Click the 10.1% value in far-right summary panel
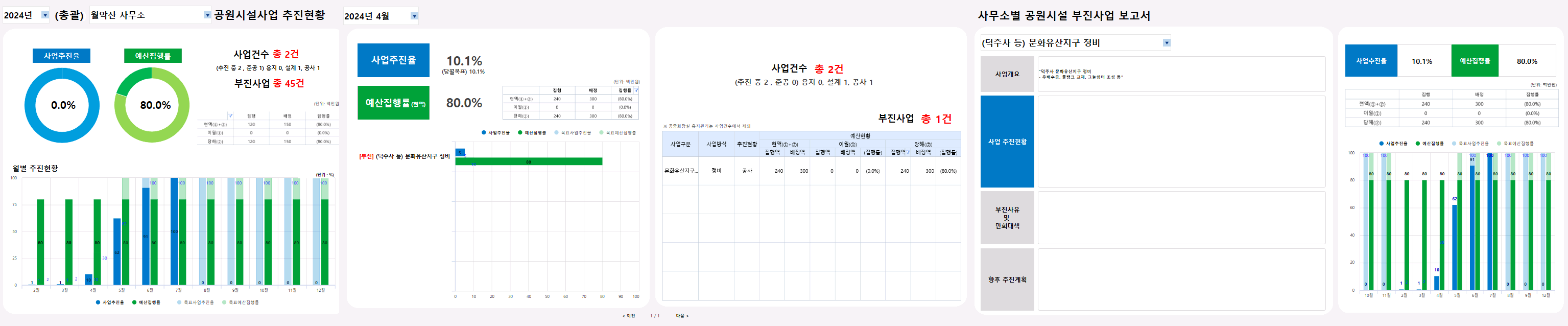This screenshot has height=326, width=1568. click(x=1422, y=61)
